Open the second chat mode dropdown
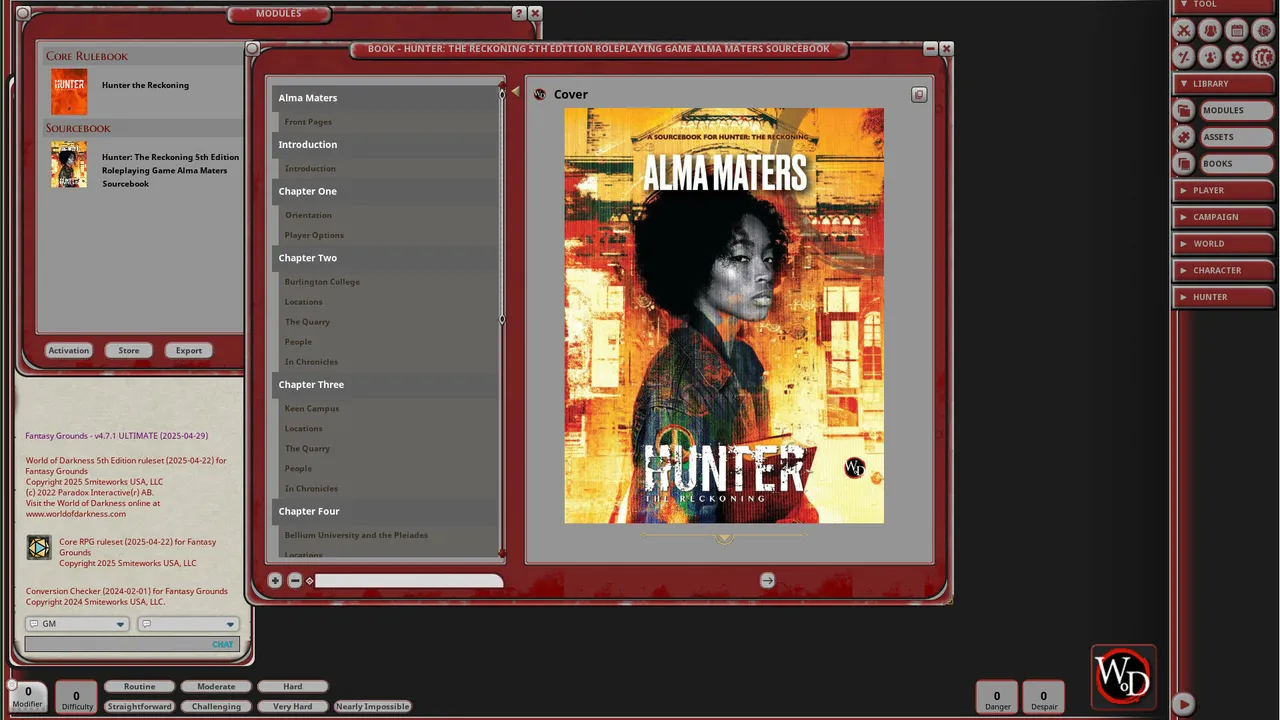 pos(188,624)
